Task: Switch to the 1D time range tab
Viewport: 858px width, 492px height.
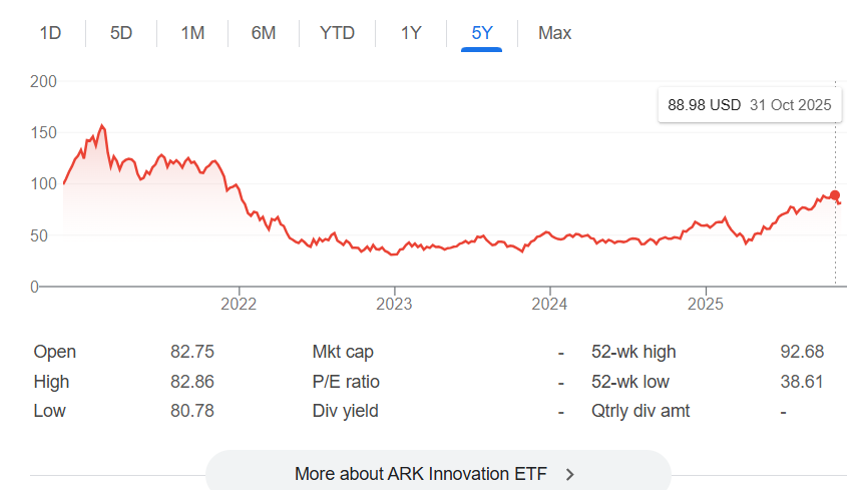Action: tap(50, 33)
